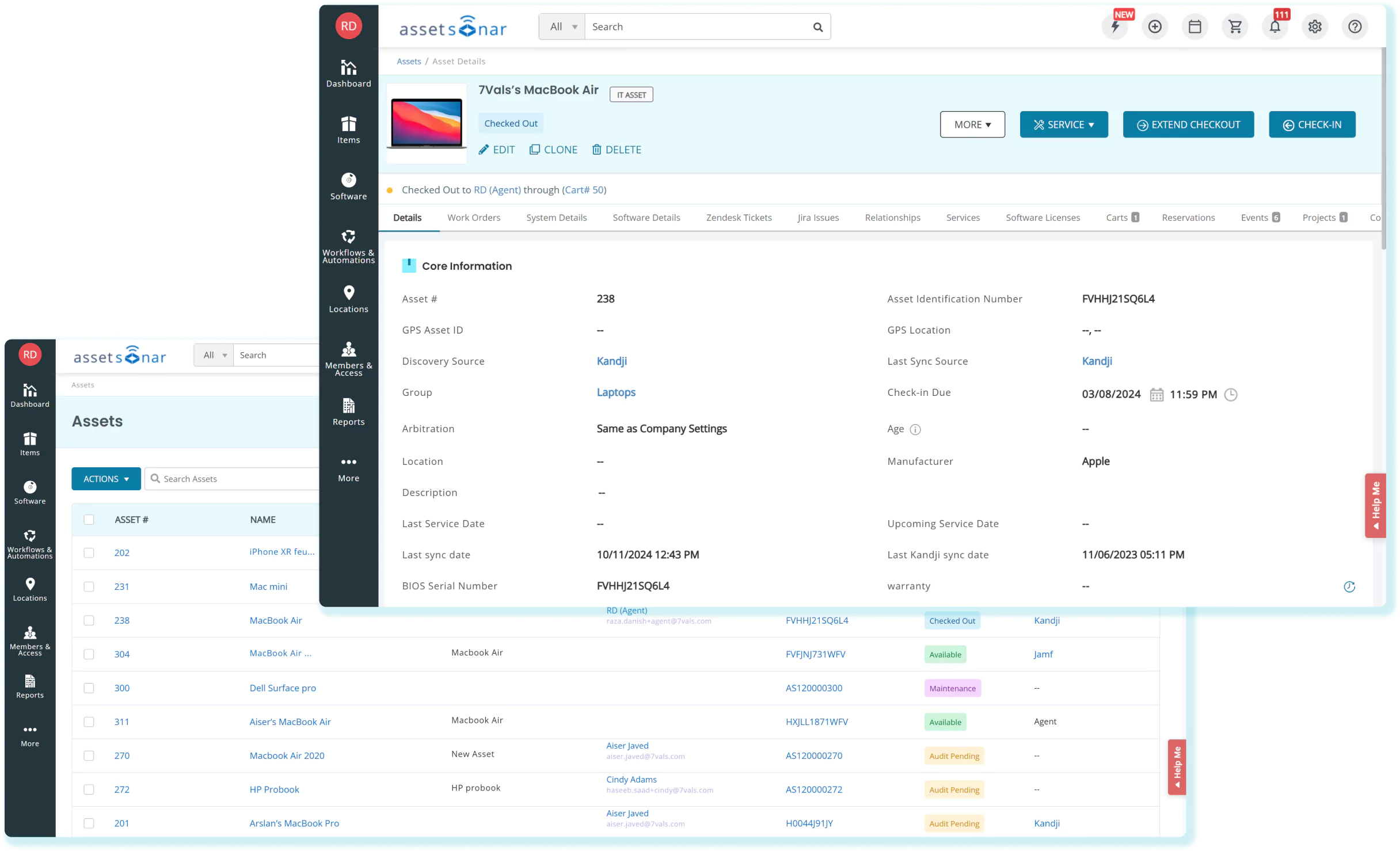The width and height of the screenshot is (1400, 851).
Task: Open the Assets breadcrumb link
Action: (409, 61)
